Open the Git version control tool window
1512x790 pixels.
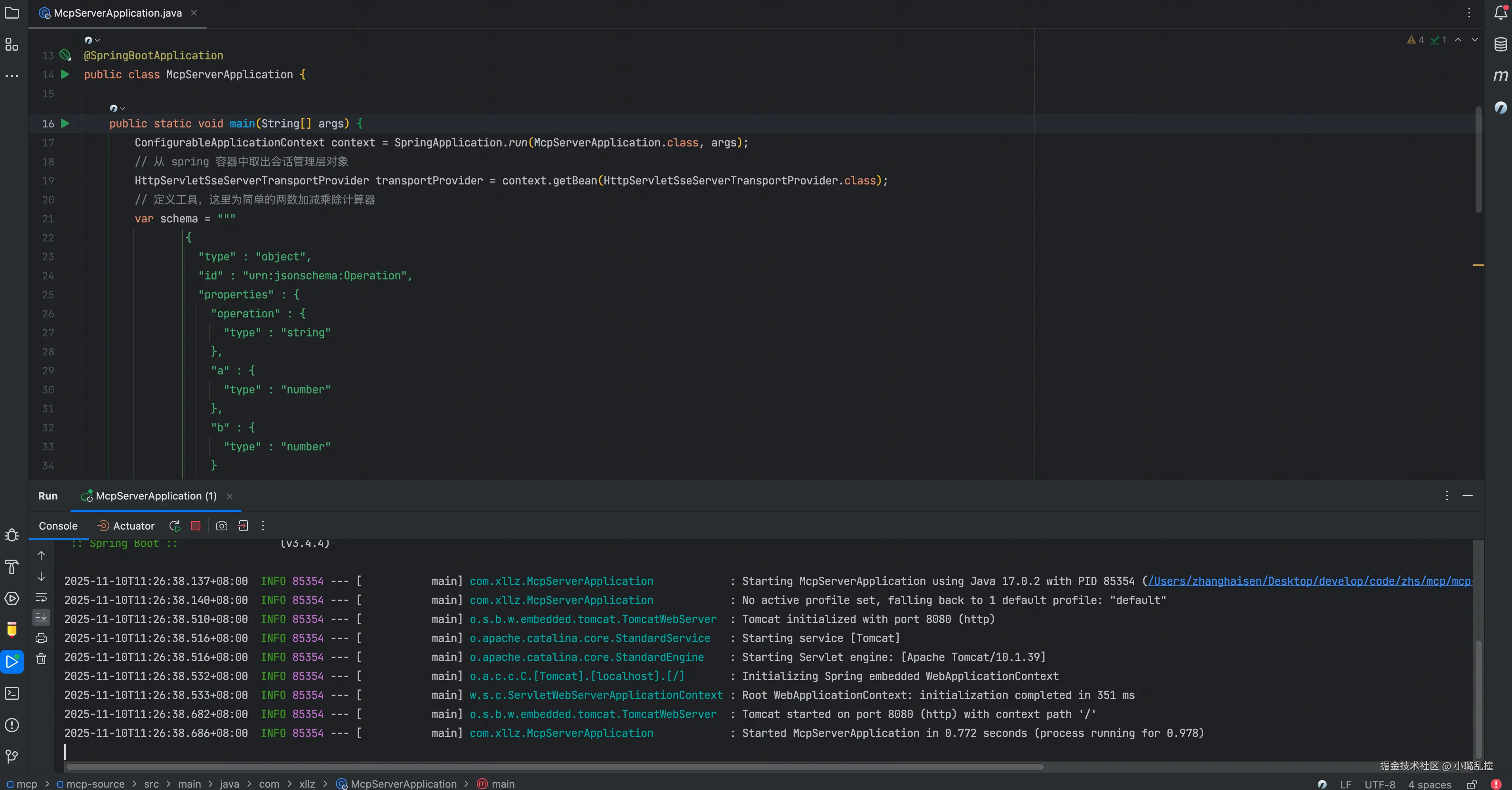tap(12, 757)
